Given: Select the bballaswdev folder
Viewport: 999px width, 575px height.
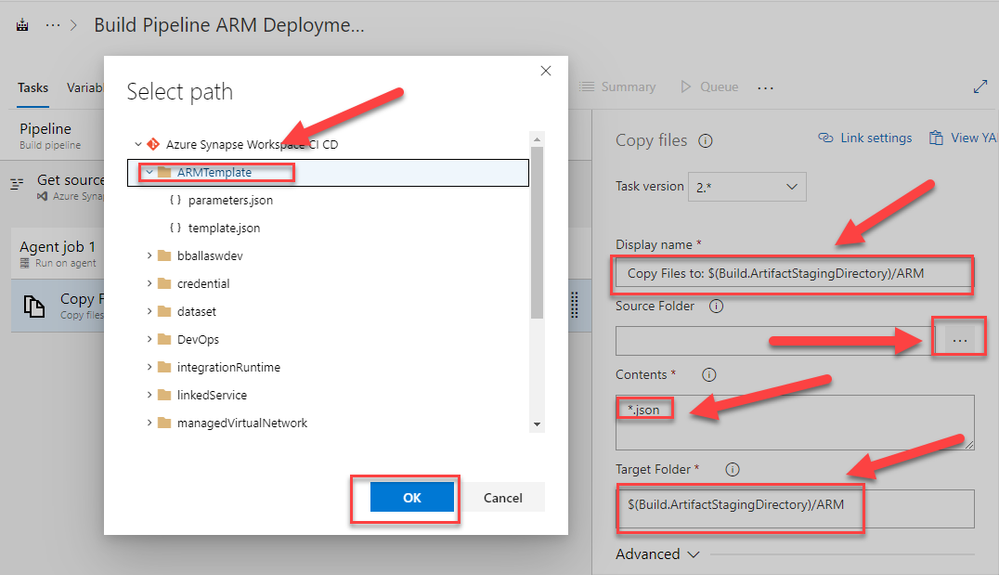Looking at the screenshot, I should tap(210, 256).
